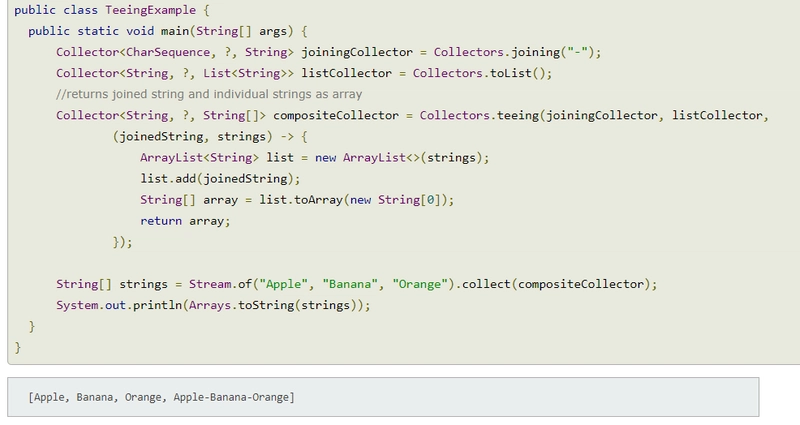Viewport: 800px width, 425px height.
Task: Click the new String[0] expression
Action: (x=405, y=200)
